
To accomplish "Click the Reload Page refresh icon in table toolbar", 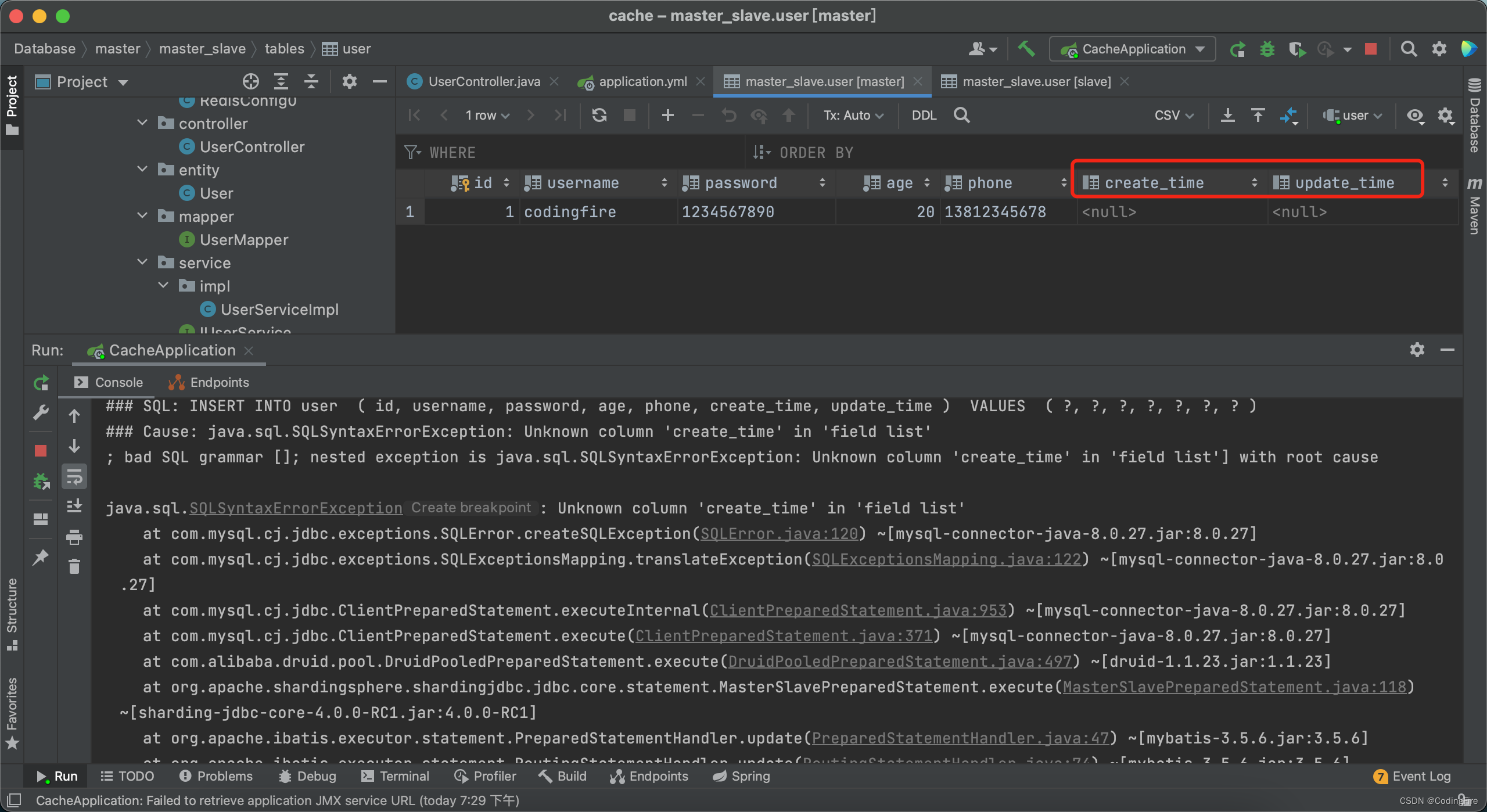I will pyautogui.click(x=599, y=115).
